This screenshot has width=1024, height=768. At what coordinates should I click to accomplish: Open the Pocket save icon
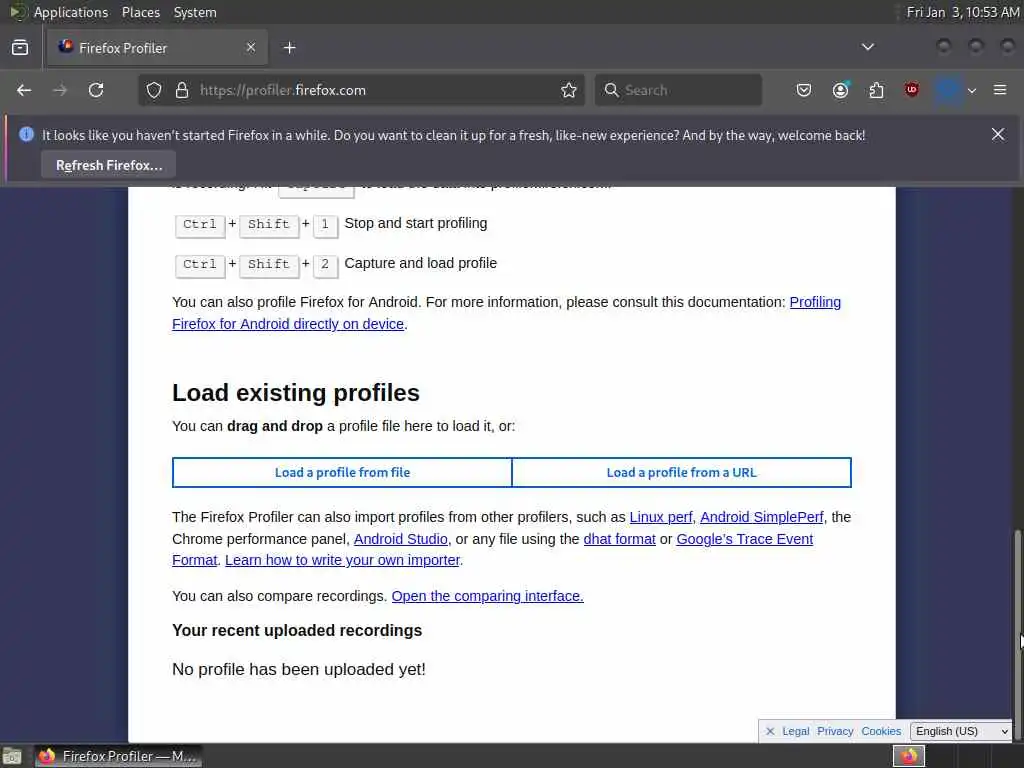tap(804, 90)
